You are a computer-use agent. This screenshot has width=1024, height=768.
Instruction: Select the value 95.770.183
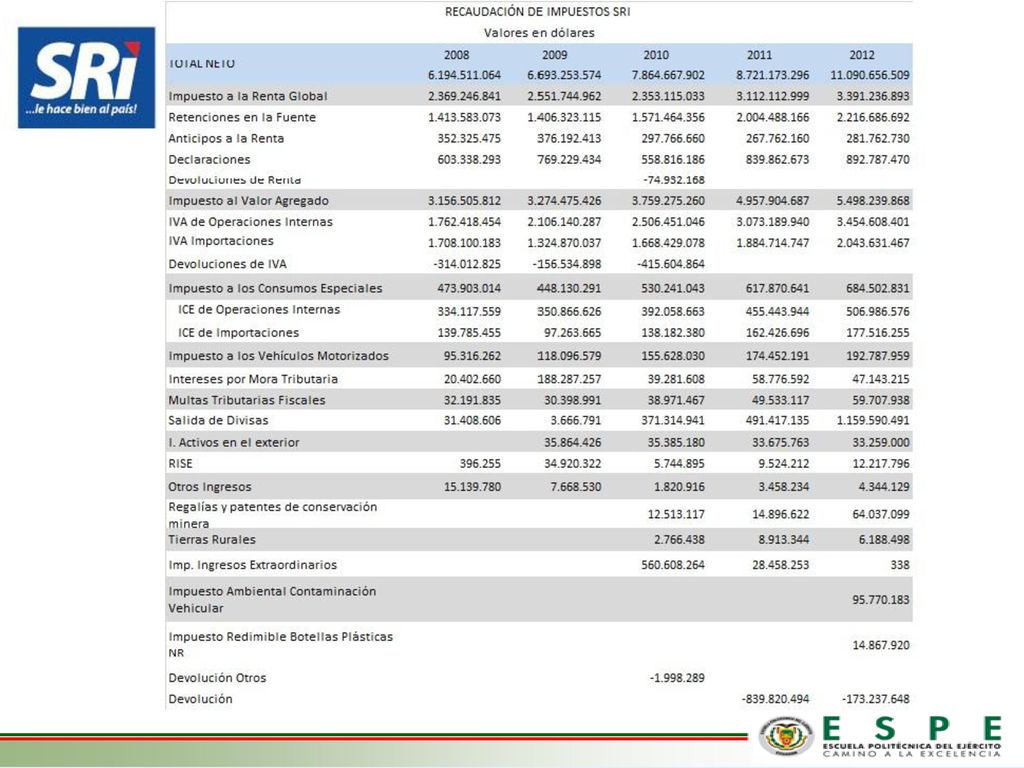click(880, 600)
